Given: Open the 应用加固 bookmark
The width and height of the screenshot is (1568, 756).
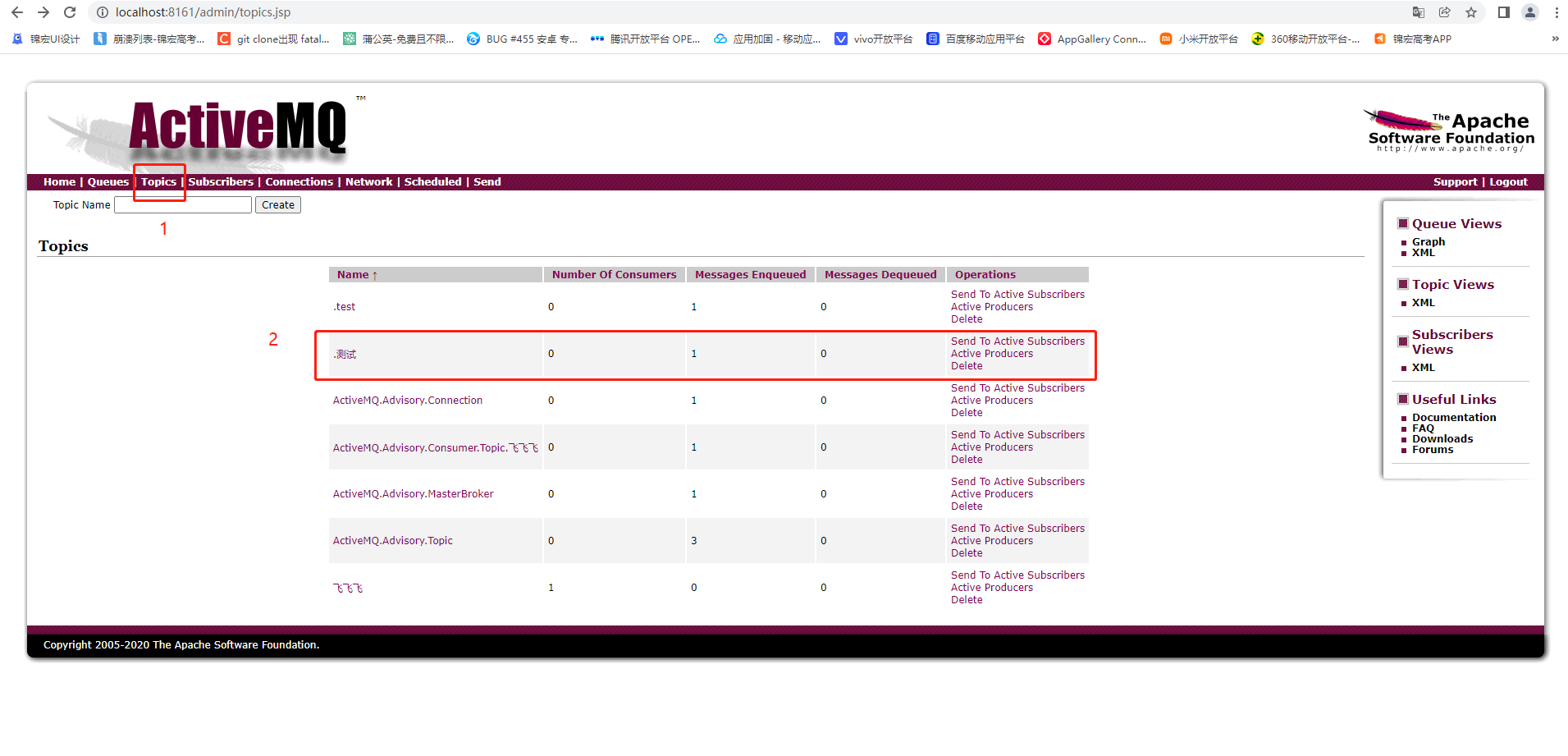Looking at the screenshot, I should point(767,39).
